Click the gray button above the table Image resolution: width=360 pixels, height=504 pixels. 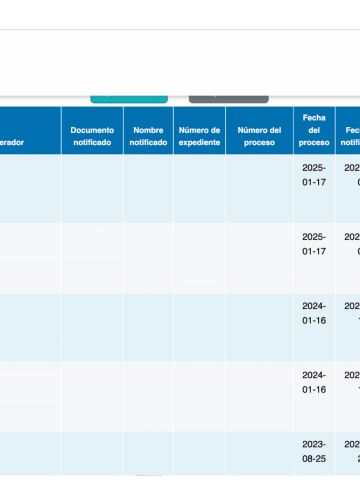point(229,99)
